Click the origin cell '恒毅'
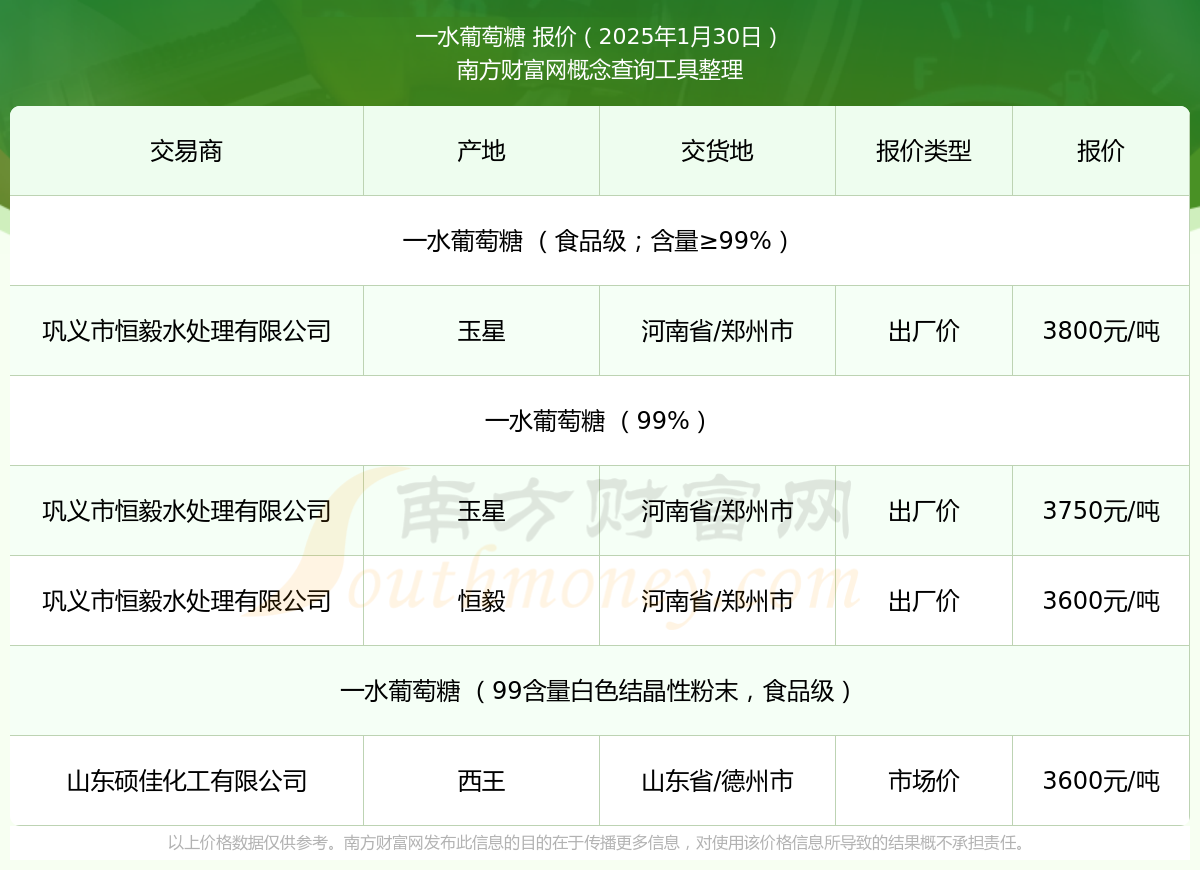The width and height of the screenshot is (1200, 870). [x=481, y=601]
